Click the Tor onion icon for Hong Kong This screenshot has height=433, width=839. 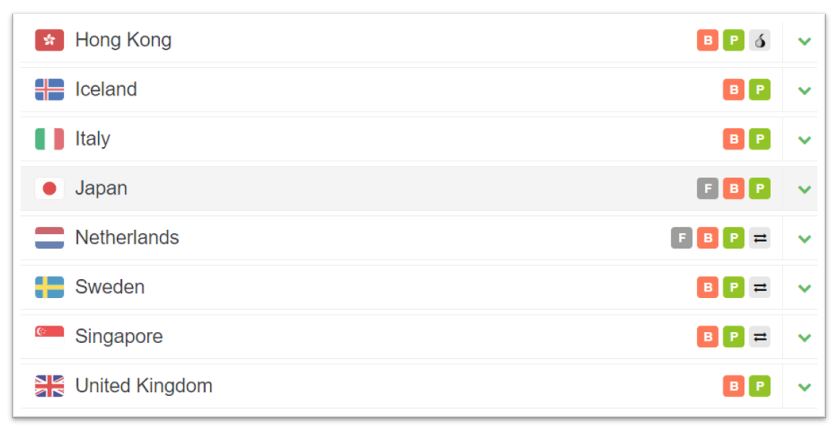pyautogui.click(x=759, y=40)
